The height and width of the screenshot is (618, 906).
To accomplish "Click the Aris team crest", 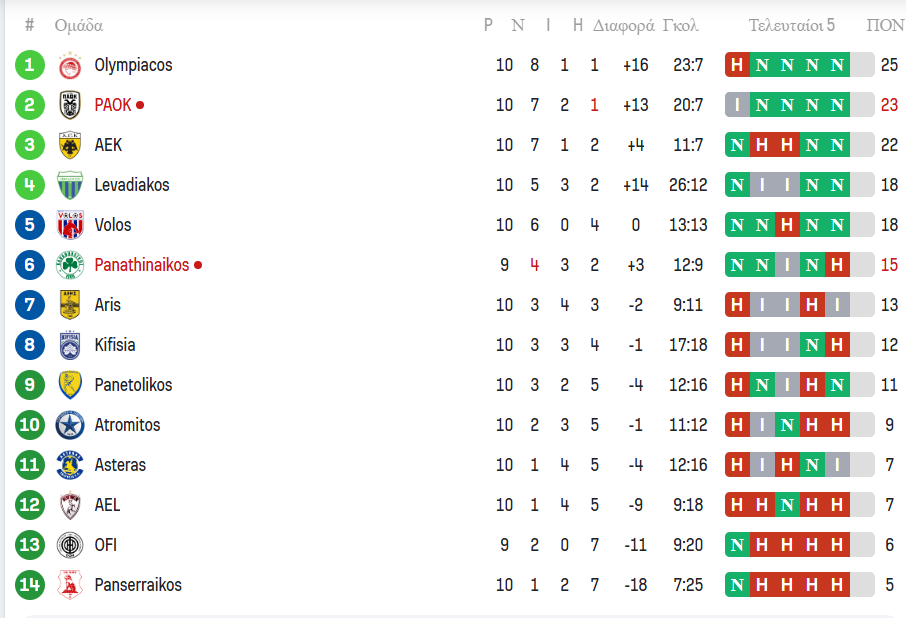I will point(70,305).
